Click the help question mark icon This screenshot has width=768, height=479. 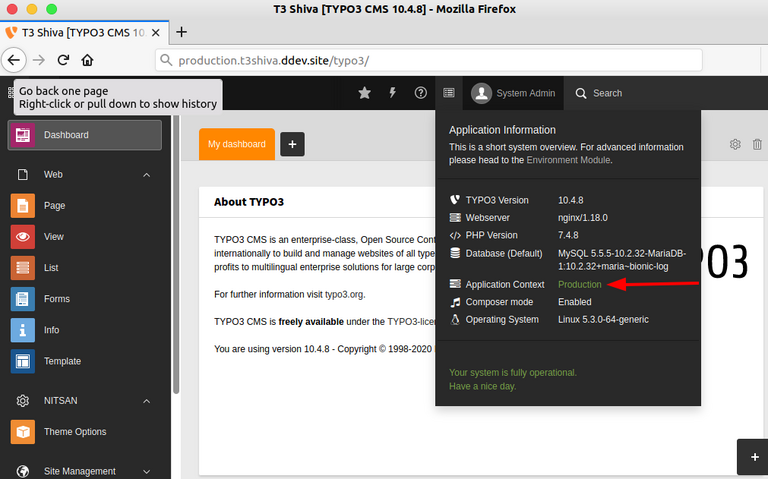(x=420, y=93)
